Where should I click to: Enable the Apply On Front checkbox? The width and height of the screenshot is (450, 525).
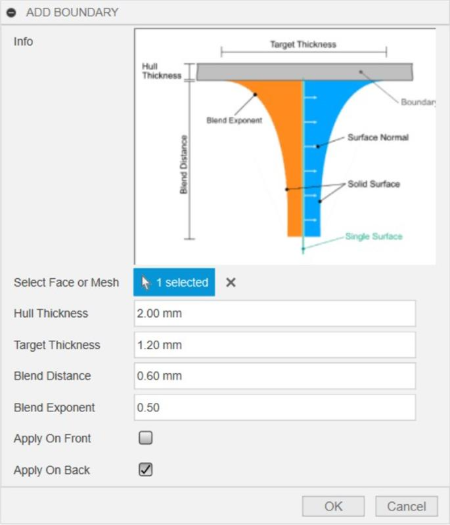[146, 438]
